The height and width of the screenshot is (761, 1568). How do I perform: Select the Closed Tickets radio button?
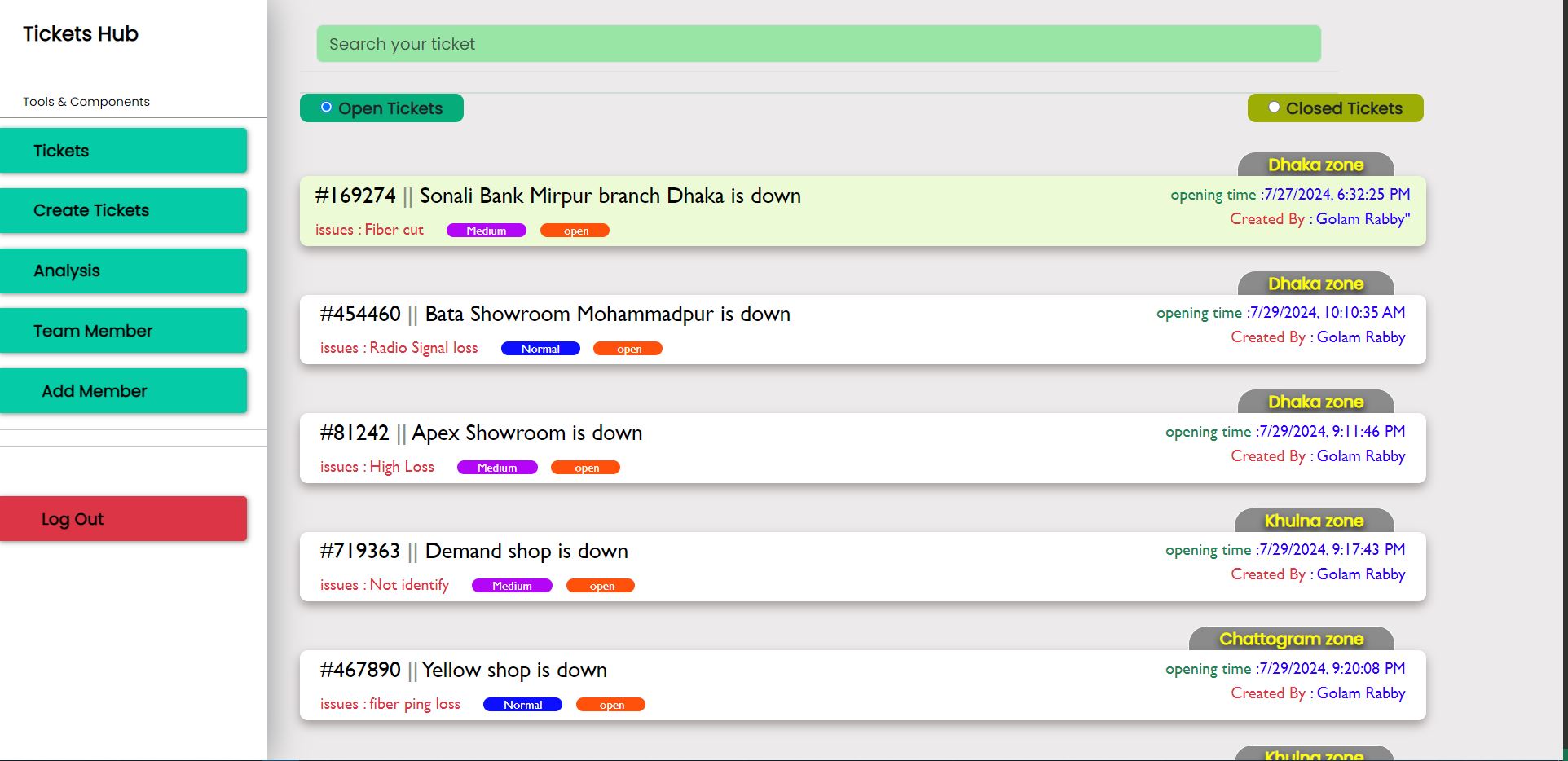coord(1274,108)
